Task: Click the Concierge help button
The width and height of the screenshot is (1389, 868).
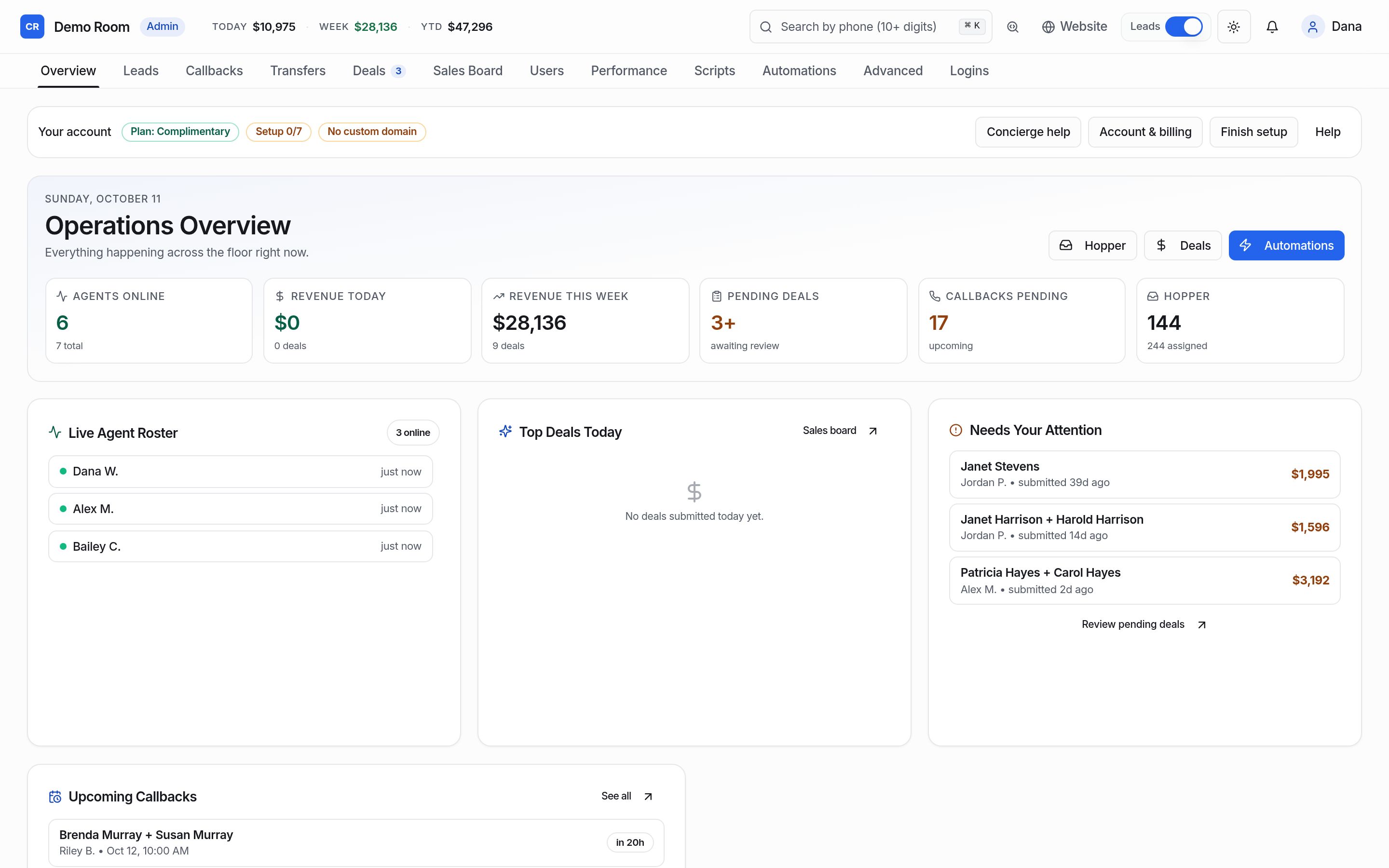Action: click(1028, 132)
